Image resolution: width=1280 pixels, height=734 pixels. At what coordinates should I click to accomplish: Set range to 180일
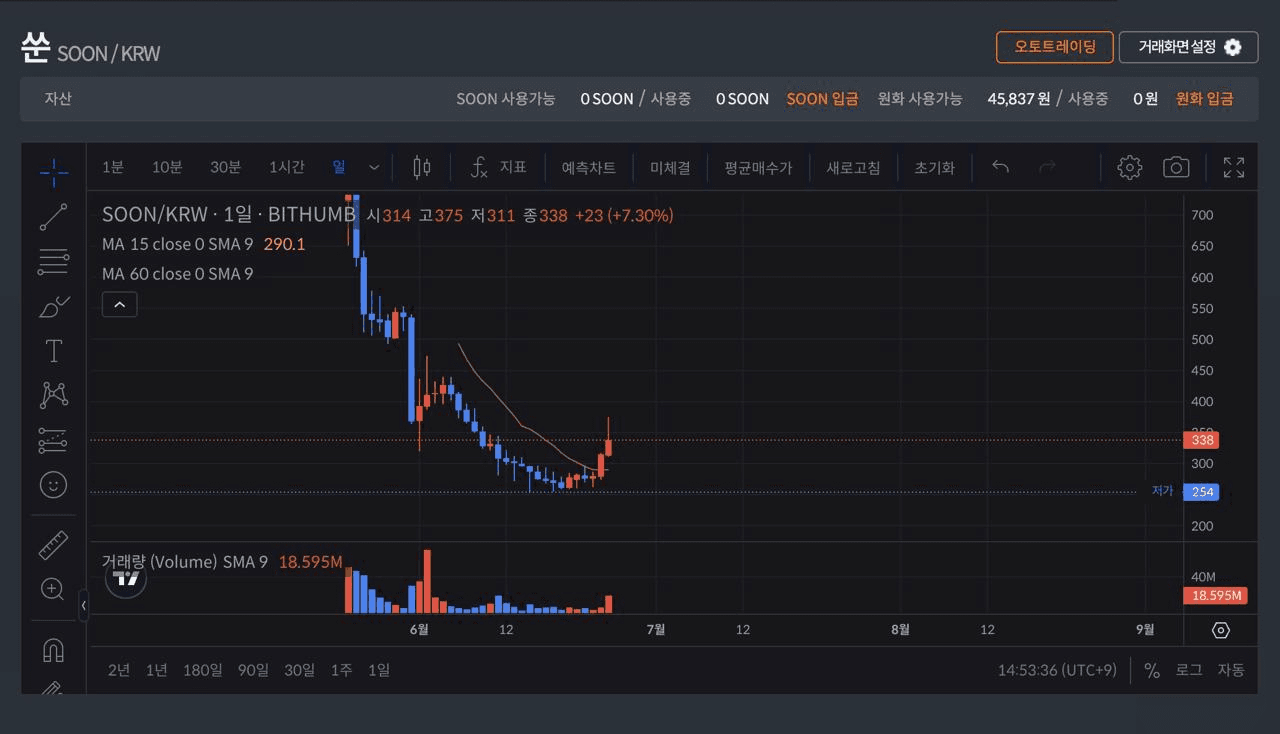(x=202, y=670)
